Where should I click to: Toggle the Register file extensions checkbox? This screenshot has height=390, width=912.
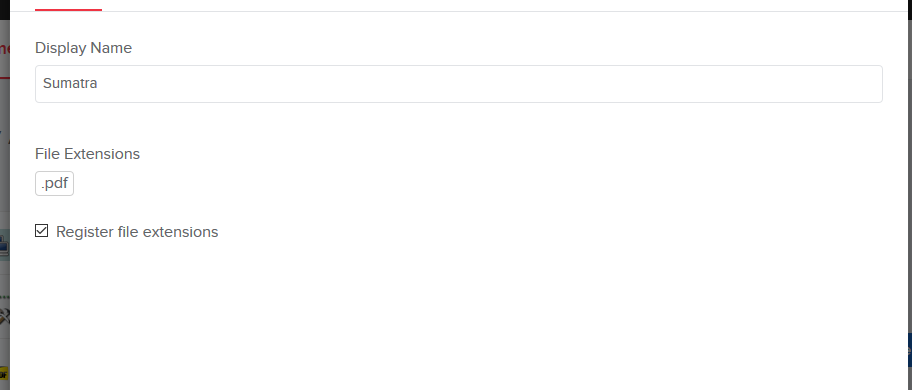click(41, 231)
